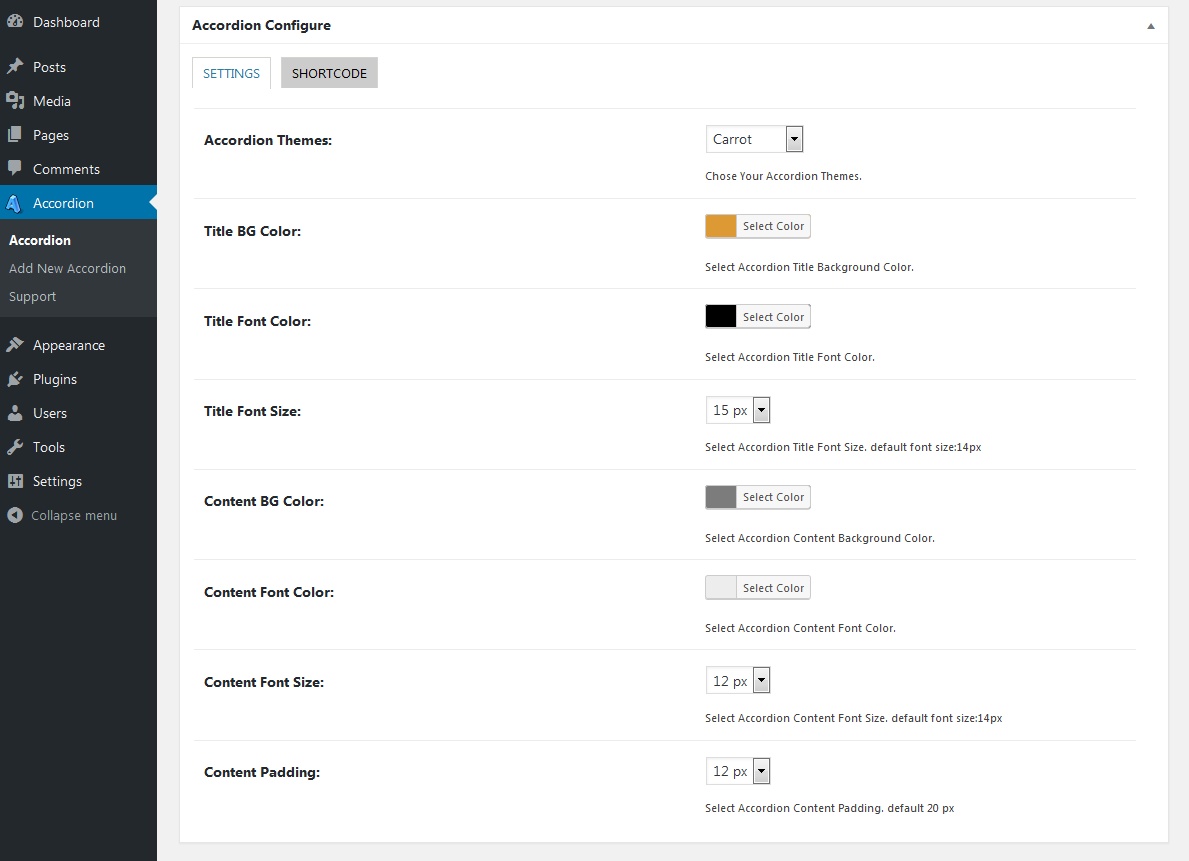Viewport: 1189px width, 861px height.
Task: Click the gray Content BG swatch
Action: (x=721, y=497)
